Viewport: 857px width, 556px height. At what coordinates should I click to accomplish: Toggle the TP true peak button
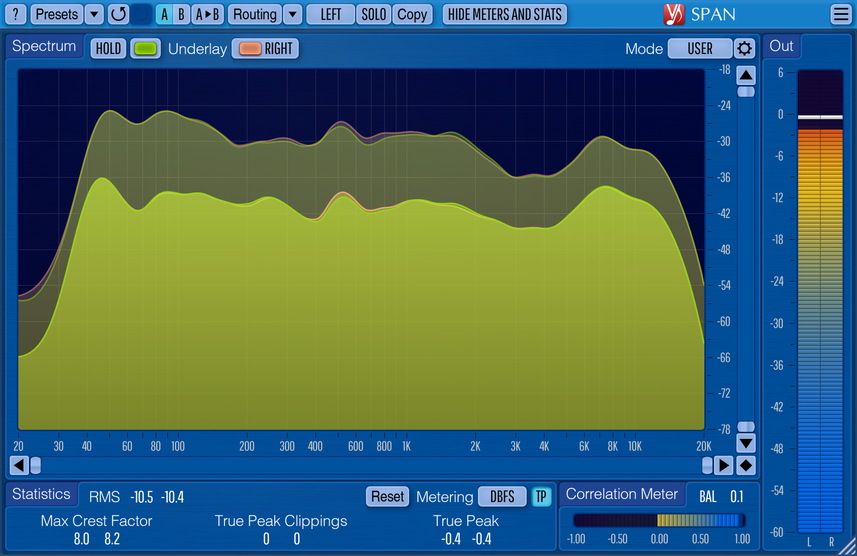point(541,496)
